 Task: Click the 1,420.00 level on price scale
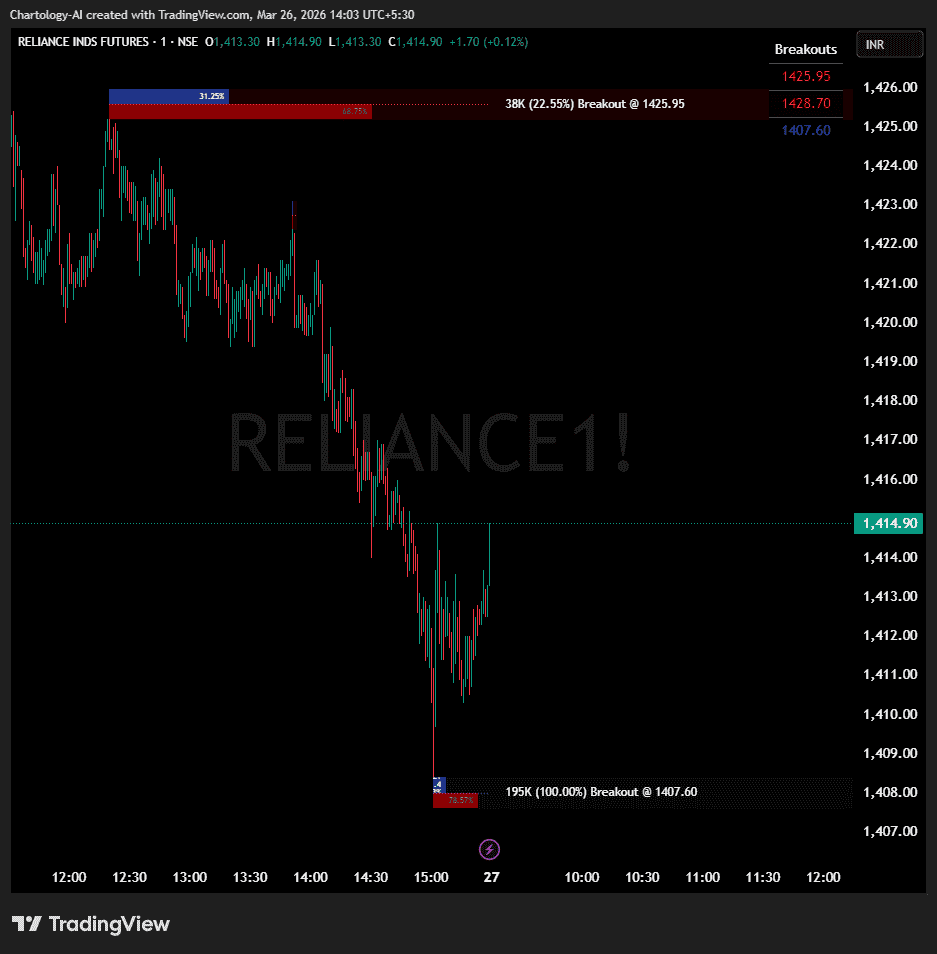[889, 322]
